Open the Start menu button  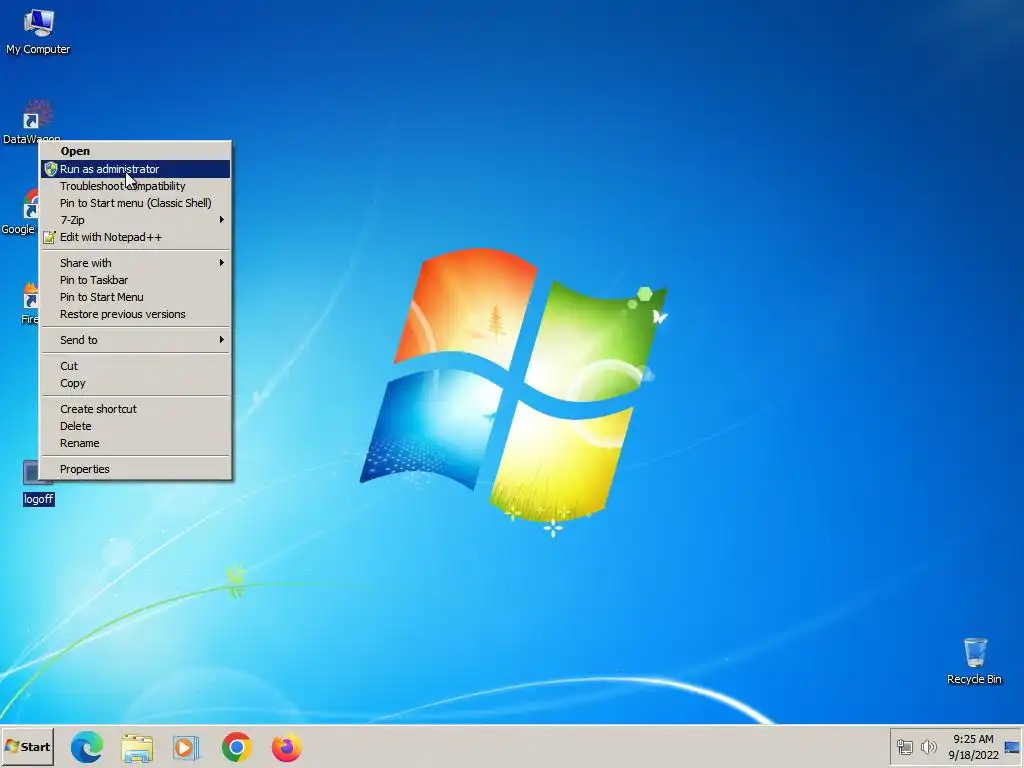click(27, 746)
